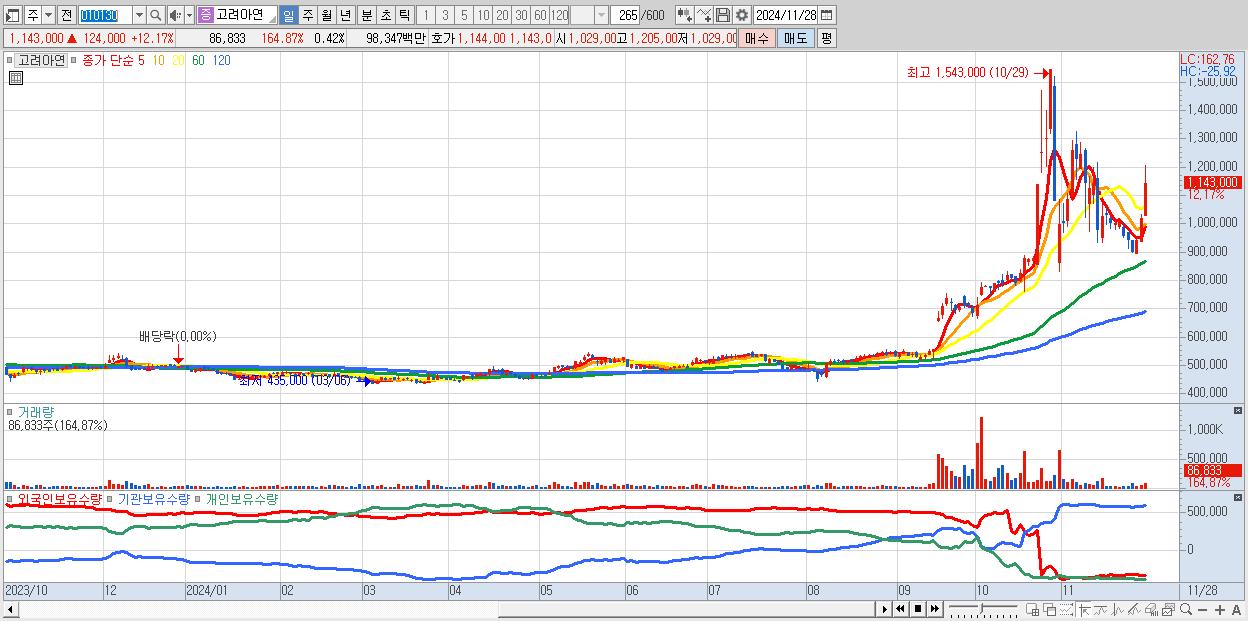Select the 초 second period tab
This screenshot has height=621, width=1248.
[x=386, y=16]
